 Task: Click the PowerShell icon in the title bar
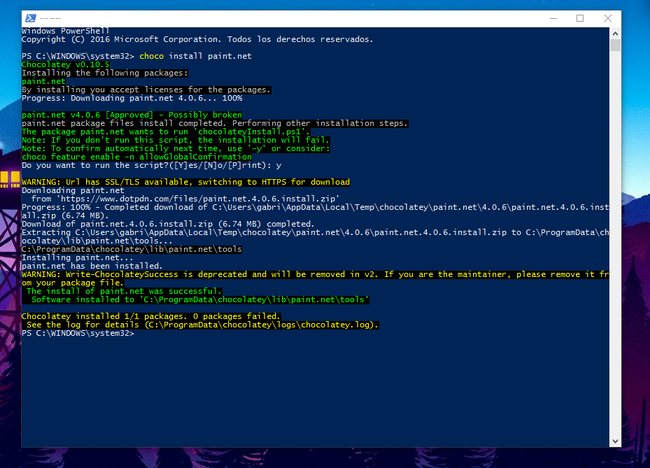pyautogui.click(x=29, y=18)
